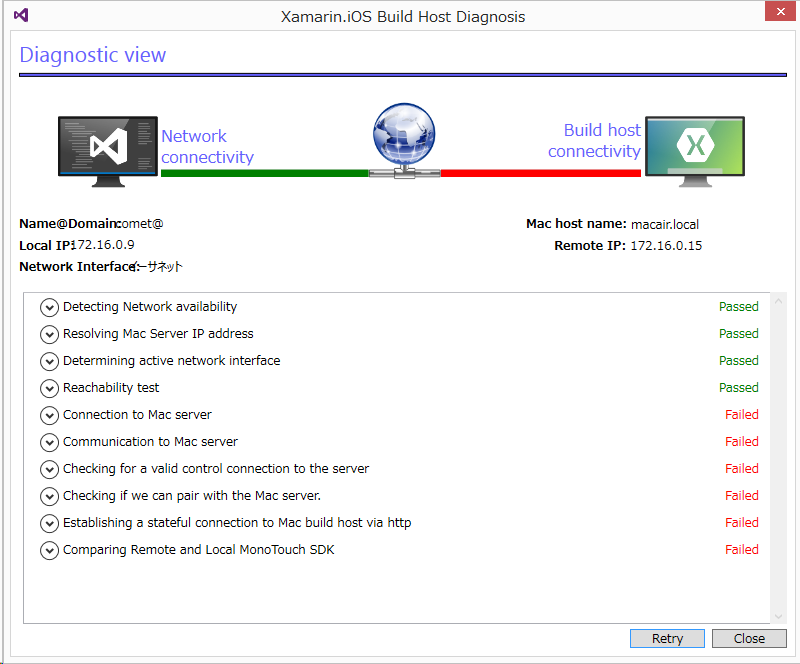
Task: Expand the Connection to Mac server step
Action: (x=49, y=415)
